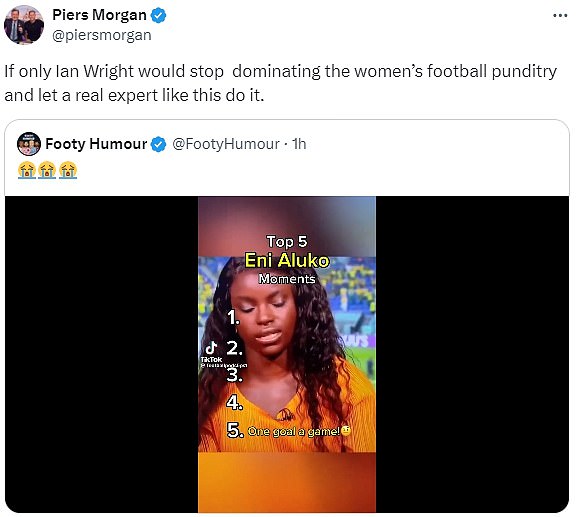Click the second crying emoji
579x517 pixels.
[47, 170]
